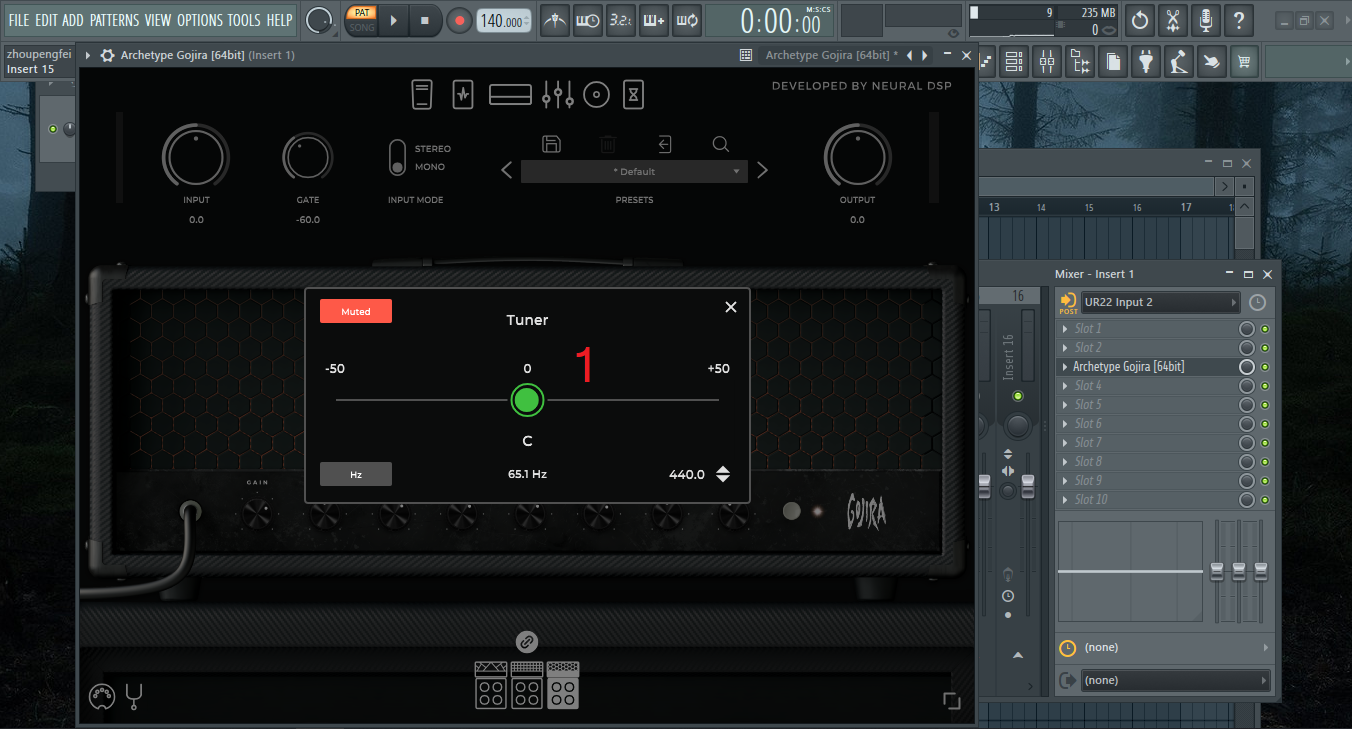Open the FILE menu
Viewport: 1352px width, 729px height.
point(19,20)
